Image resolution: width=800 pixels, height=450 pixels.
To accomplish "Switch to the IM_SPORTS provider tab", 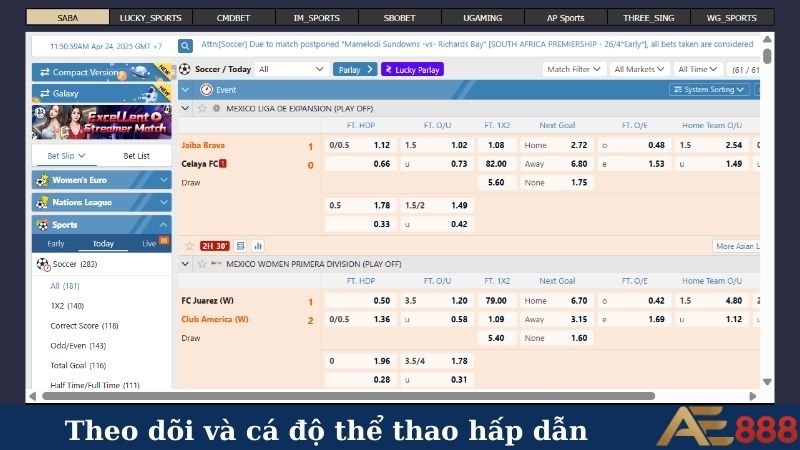I will (316, 18).
